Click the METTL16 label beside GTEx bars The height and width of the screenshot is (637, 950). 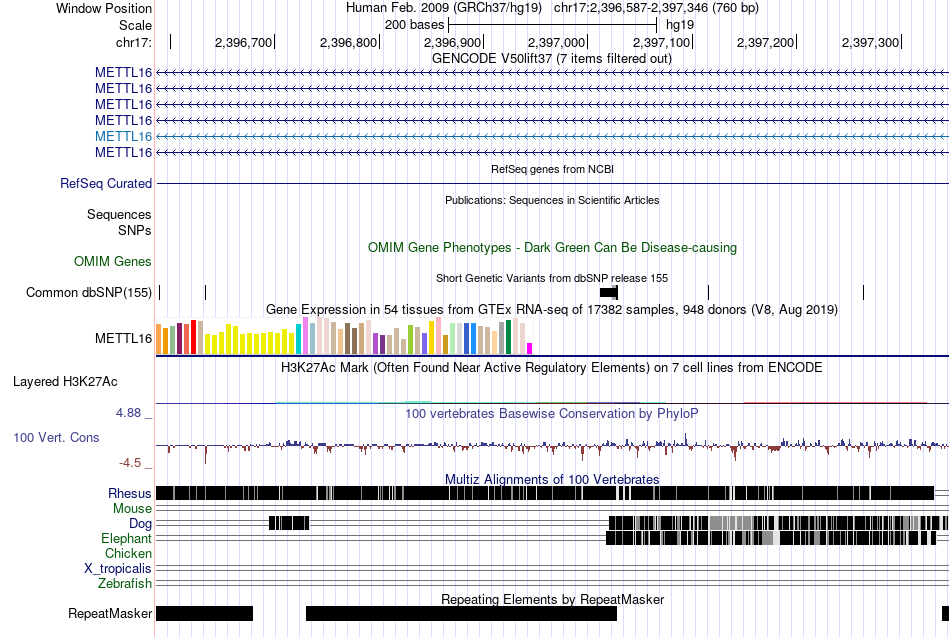pos(123,338)
